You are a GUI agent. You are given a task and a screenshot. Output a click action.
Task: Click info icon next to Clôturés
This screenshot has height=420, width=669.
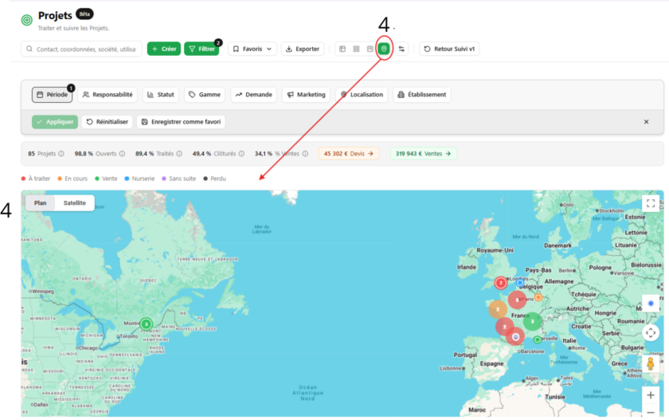click(241, 154)
